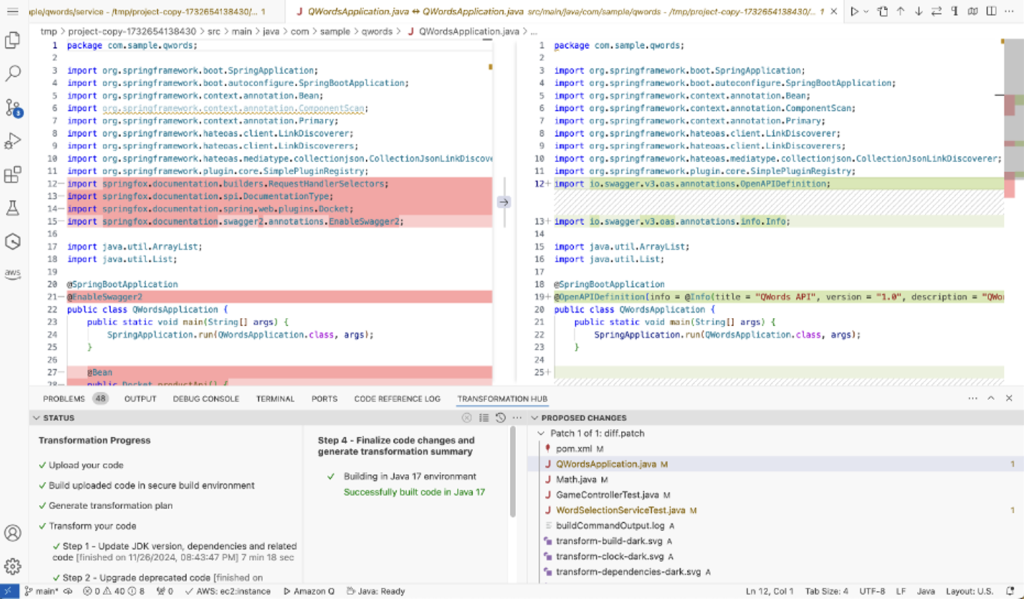
Task: Open the AWS toolkit panel
Action: point(14,273)
